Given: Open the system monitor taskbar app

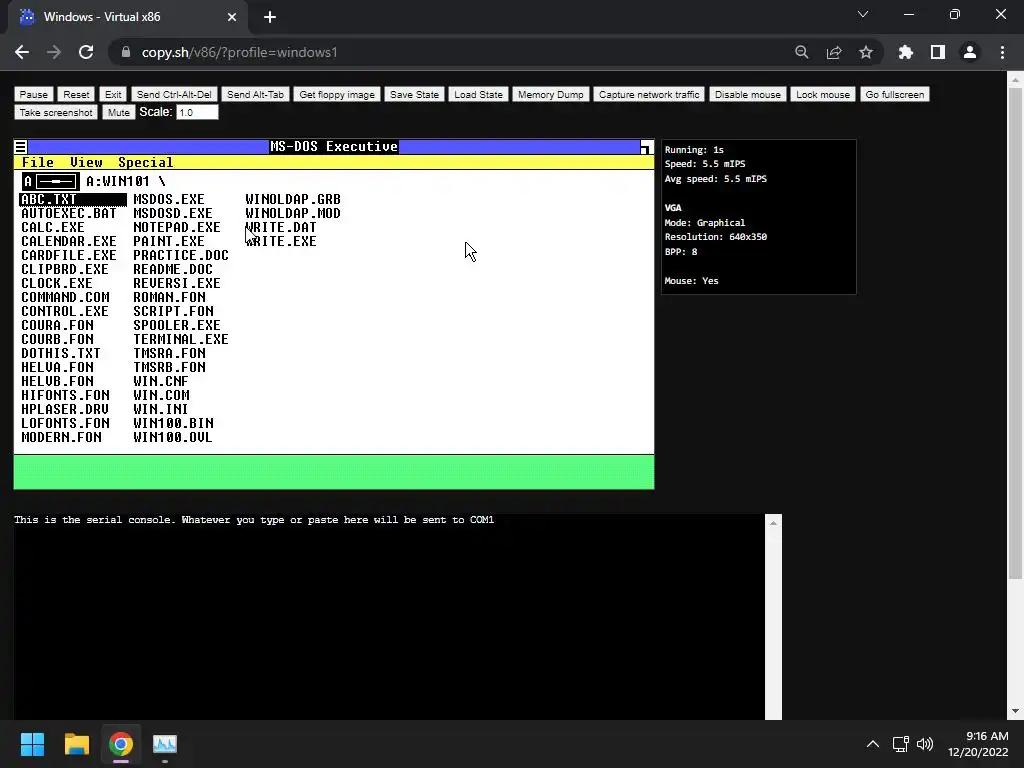Looking at the screenshot, I should pyautogui.click(x=165, y=744).
